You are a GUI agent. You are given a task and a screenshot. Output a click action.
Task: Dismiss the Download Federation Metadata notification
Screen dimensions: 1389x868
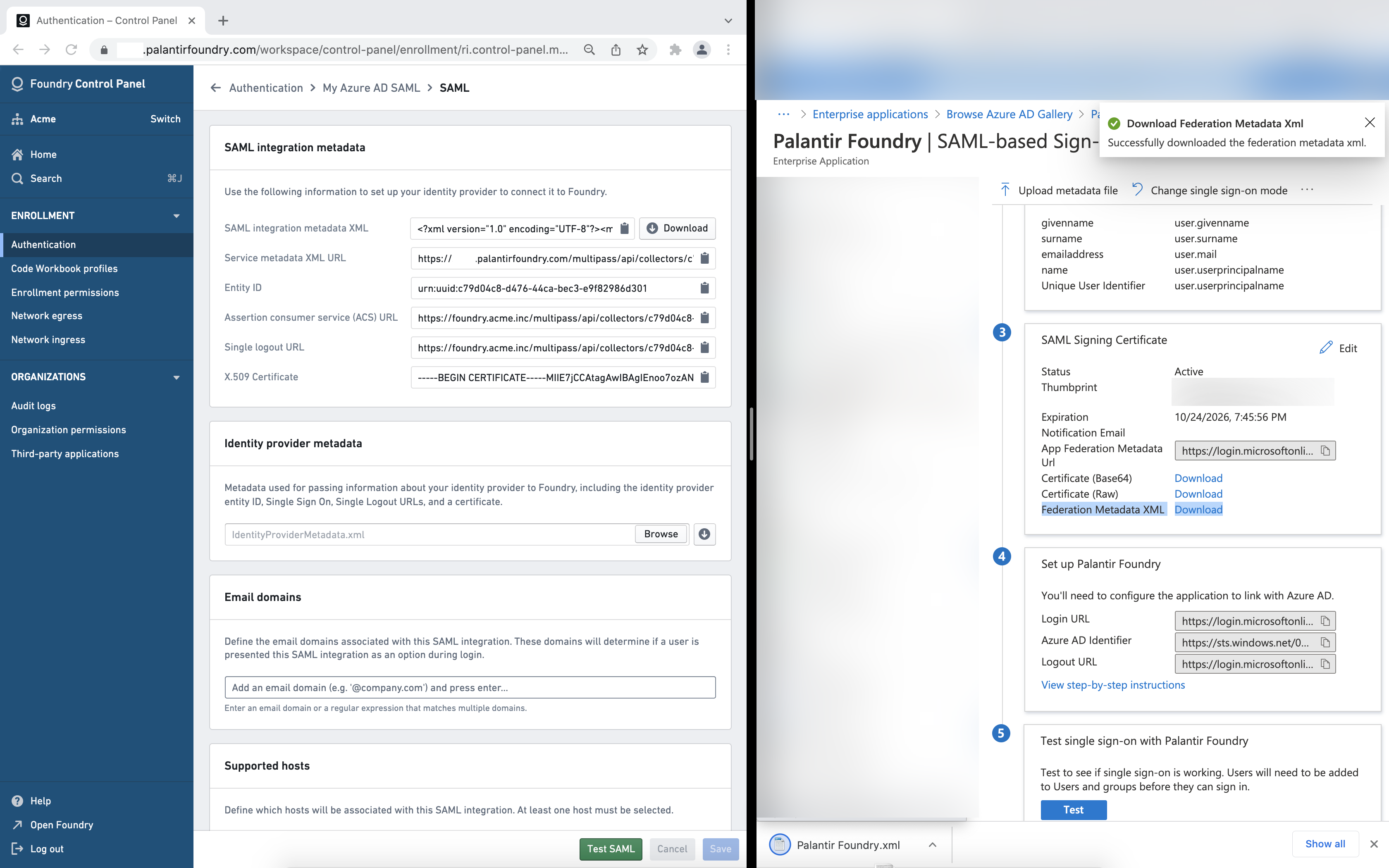coord(1370,123)
